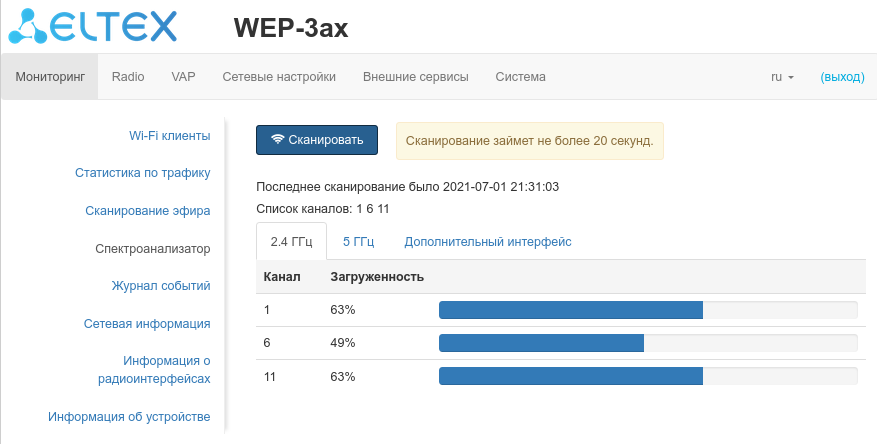The height and width of the screenshot is (444, 877).
Task: Click the channel 6 load progress bar
Action: pyautogui.click(x=647, y=343)
